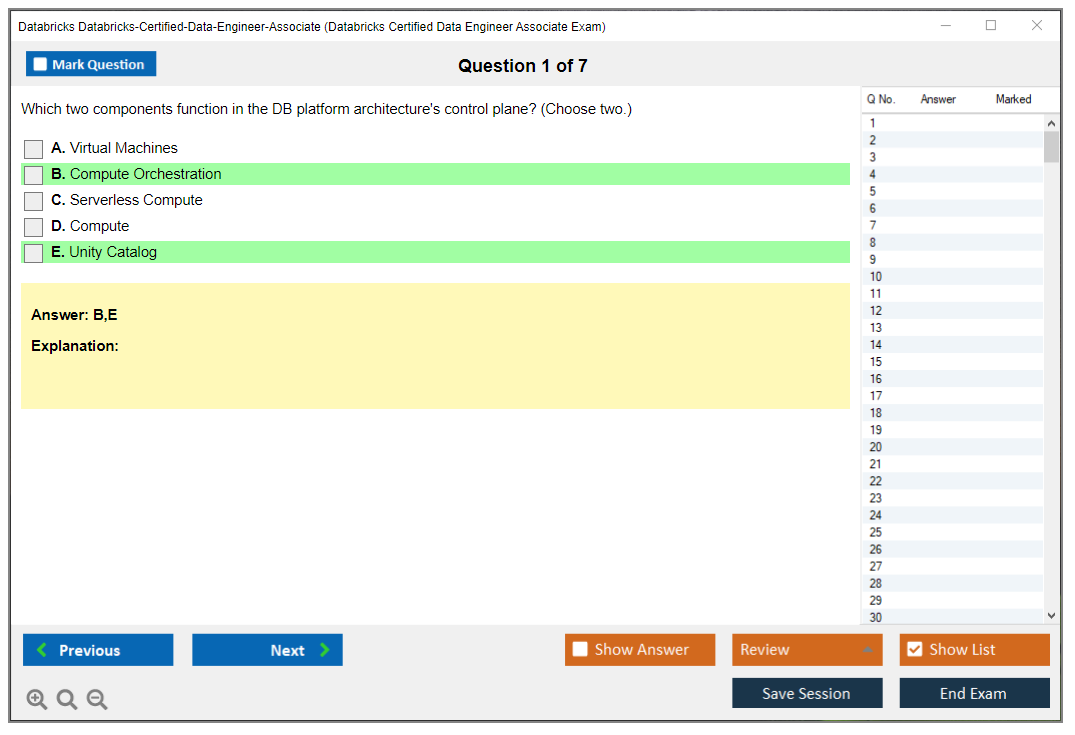Click the white chevron on the Previous button
Screen dimensions: 1075x735
(40, 649)
